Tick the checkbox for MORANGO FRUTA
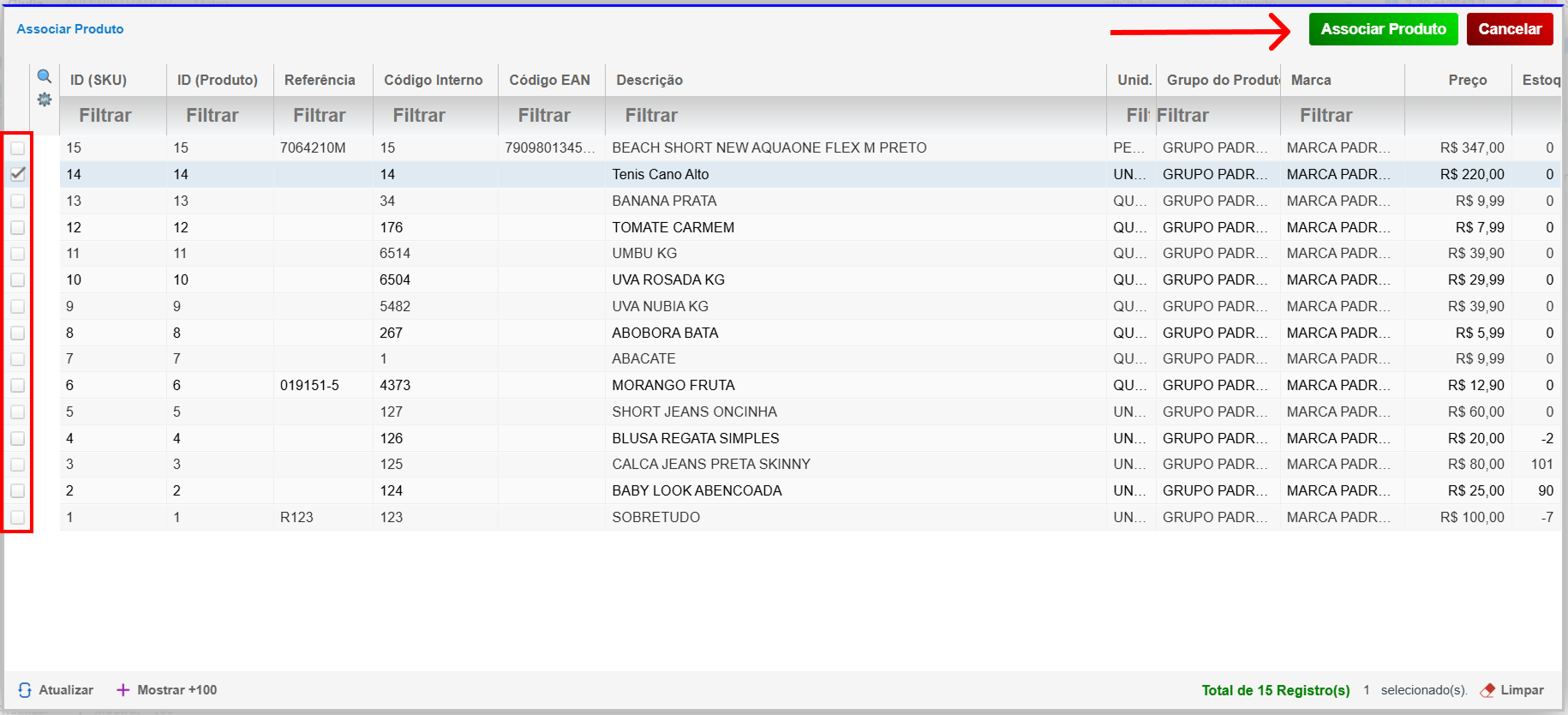This screenshot has height=715, width=1568. (17, 386)
